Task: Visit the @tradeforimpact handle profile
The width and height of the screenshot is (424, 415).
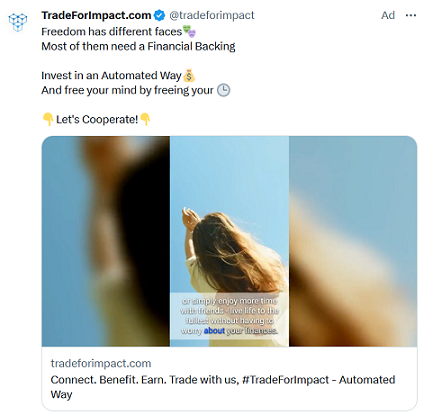Action: (x=212, y=15)
